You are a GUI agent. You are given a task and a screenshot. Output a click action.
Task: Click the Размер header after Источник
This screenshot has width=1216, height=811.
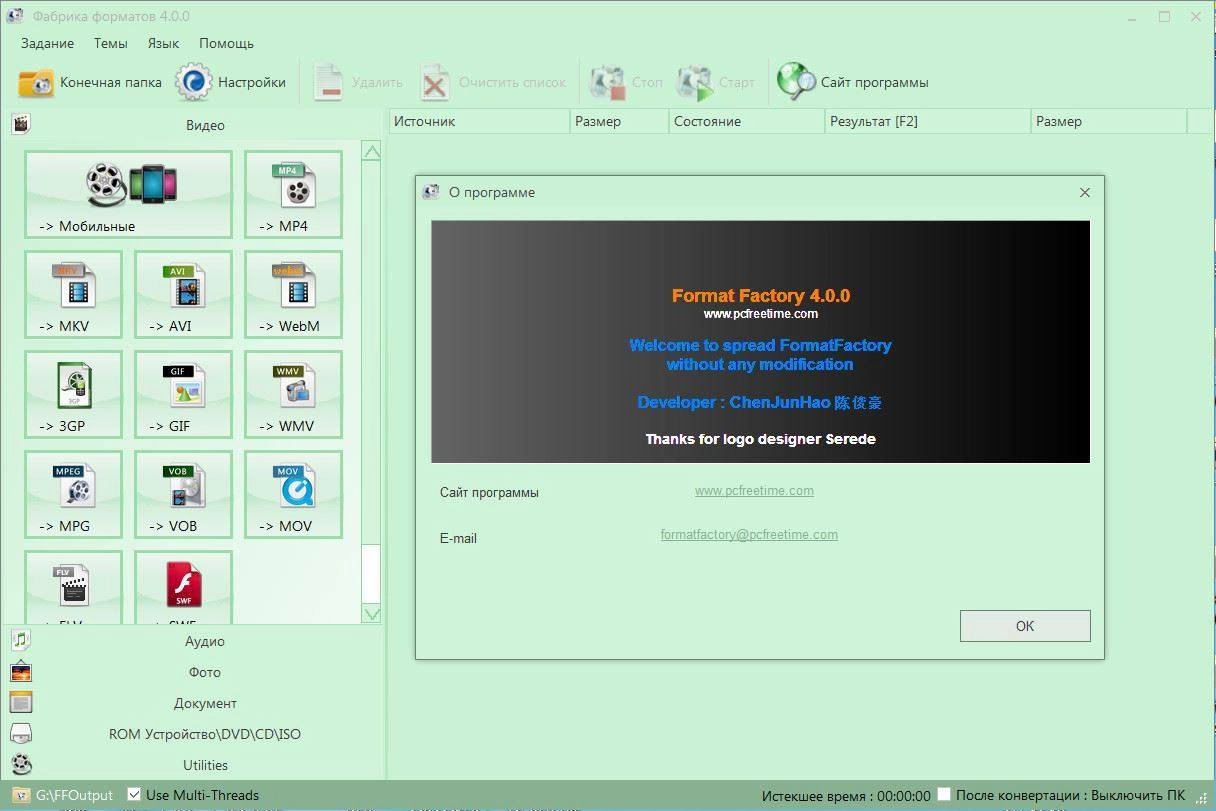coord(619,121)
